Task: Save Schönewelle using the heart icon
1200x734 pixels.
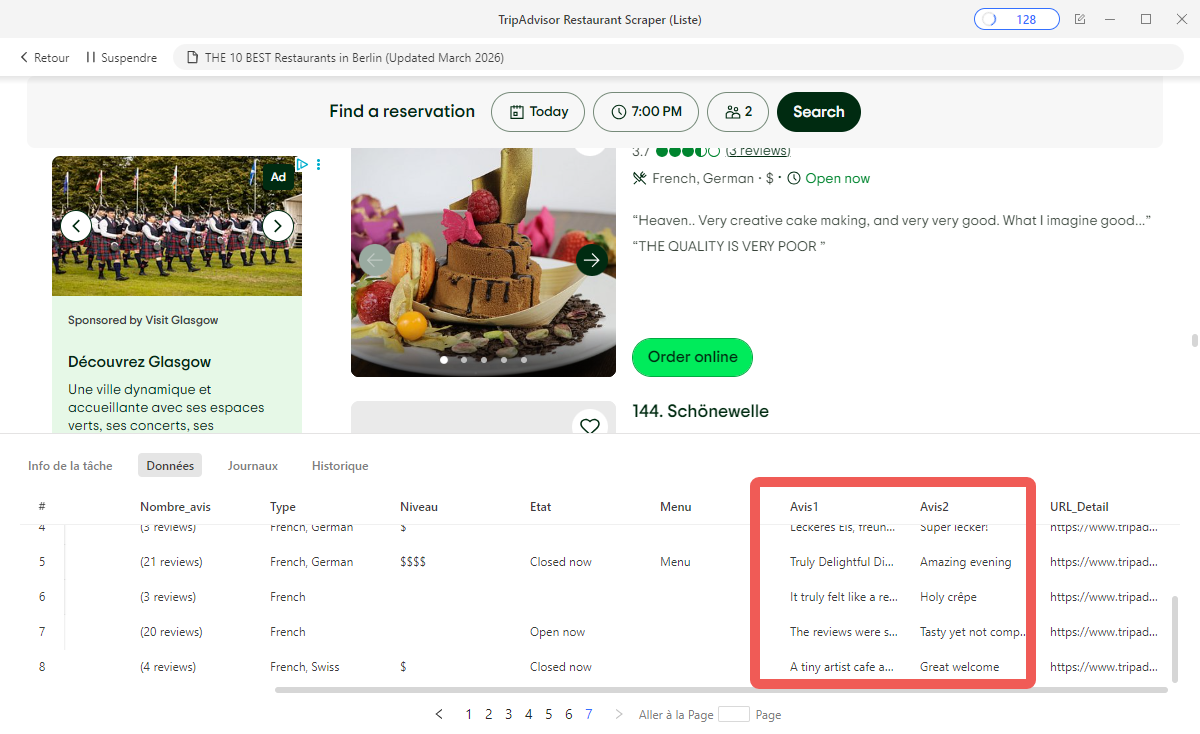Action: click(590, 425)
